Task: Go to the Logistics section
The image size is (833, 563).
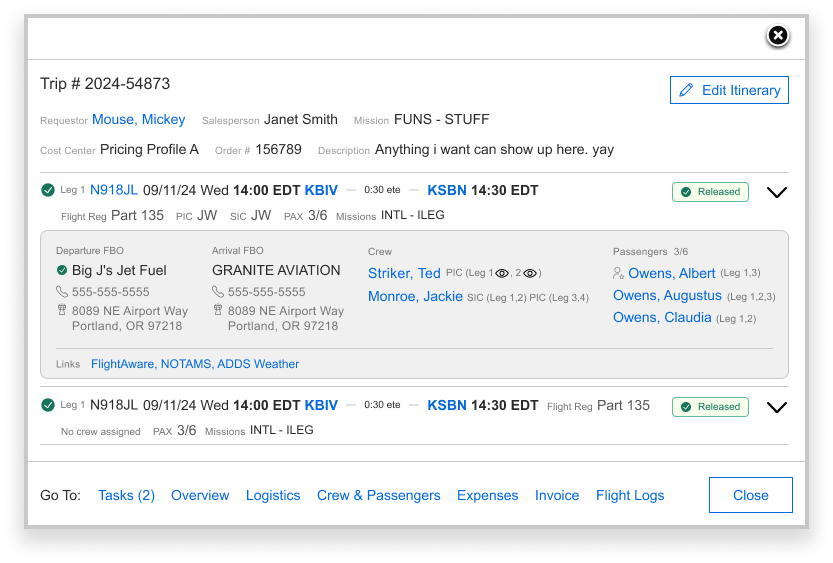Action: [273, 495]
